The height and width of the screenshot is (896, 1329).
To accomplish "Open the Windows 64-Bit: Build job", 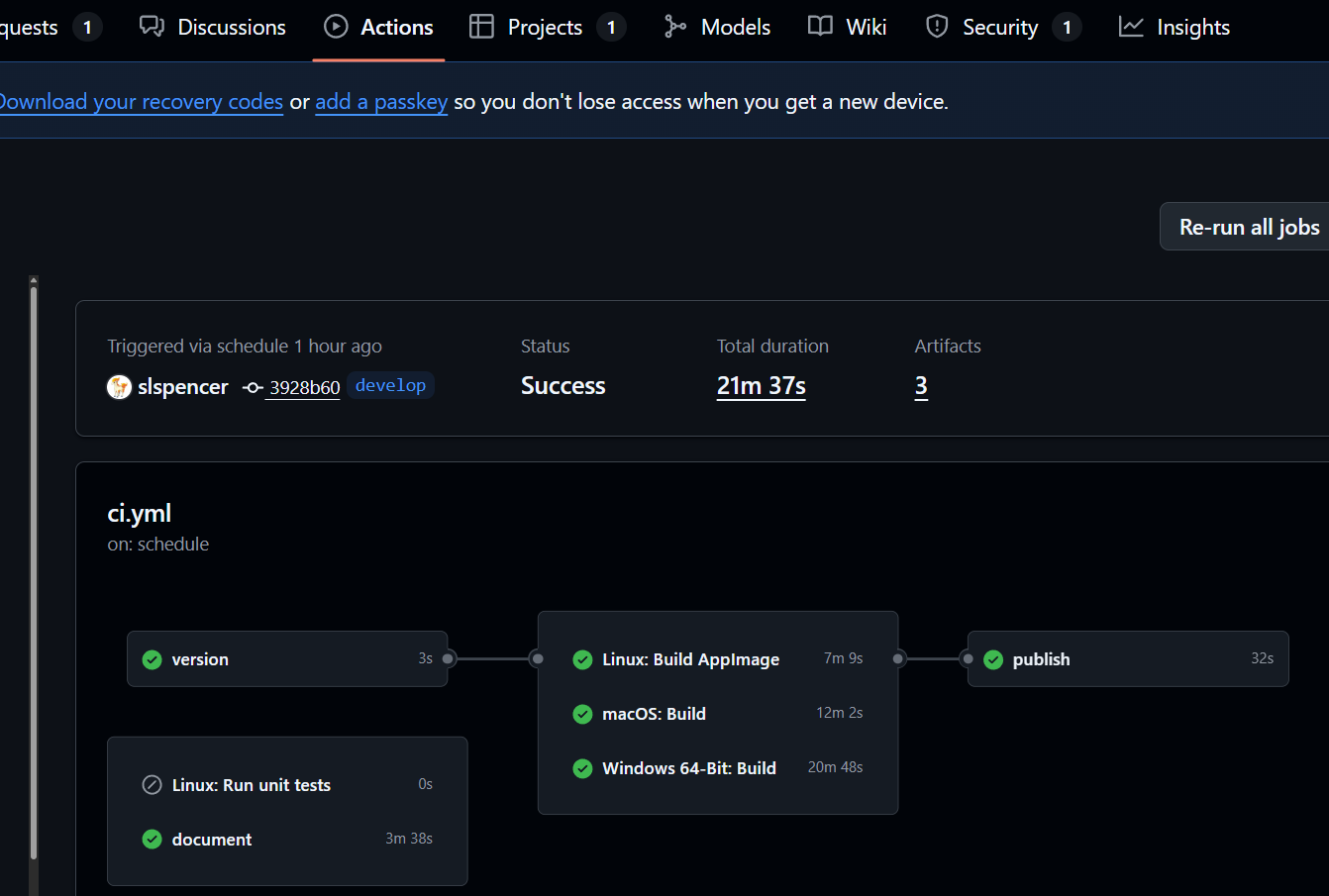I will pos(688,768).
